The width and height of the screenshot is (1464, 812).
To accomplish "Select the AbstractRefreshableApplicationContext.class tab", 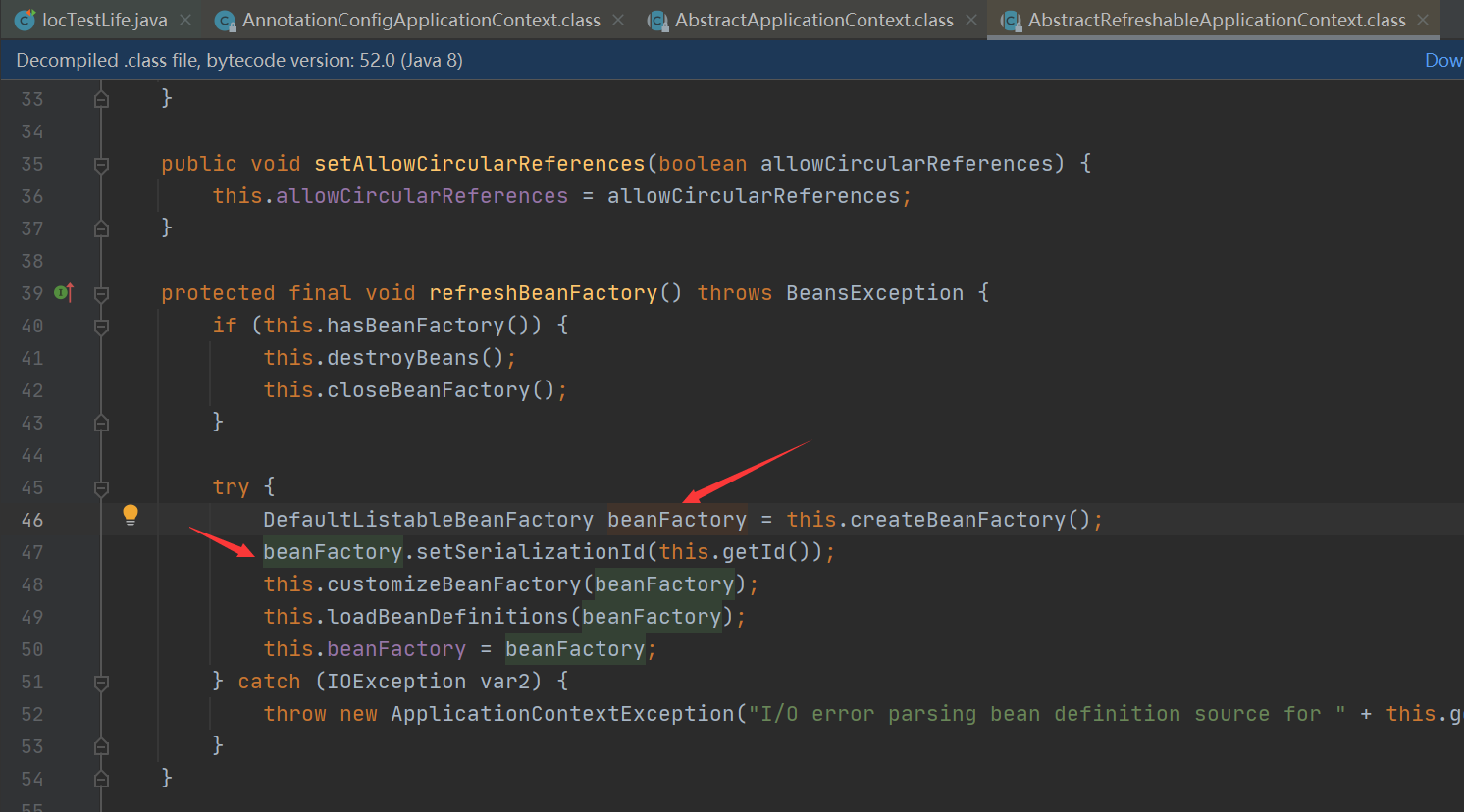I will coord(1217,20).
